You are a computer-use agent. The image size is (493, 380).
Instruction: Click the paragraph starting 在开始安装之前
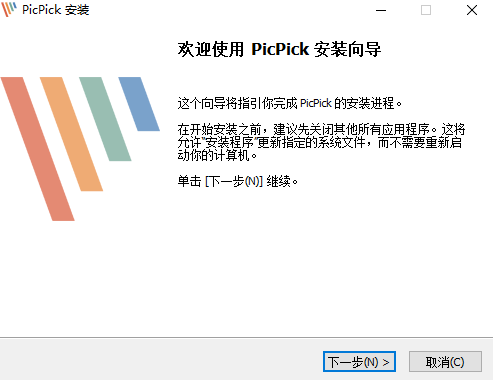click(321, 142)
